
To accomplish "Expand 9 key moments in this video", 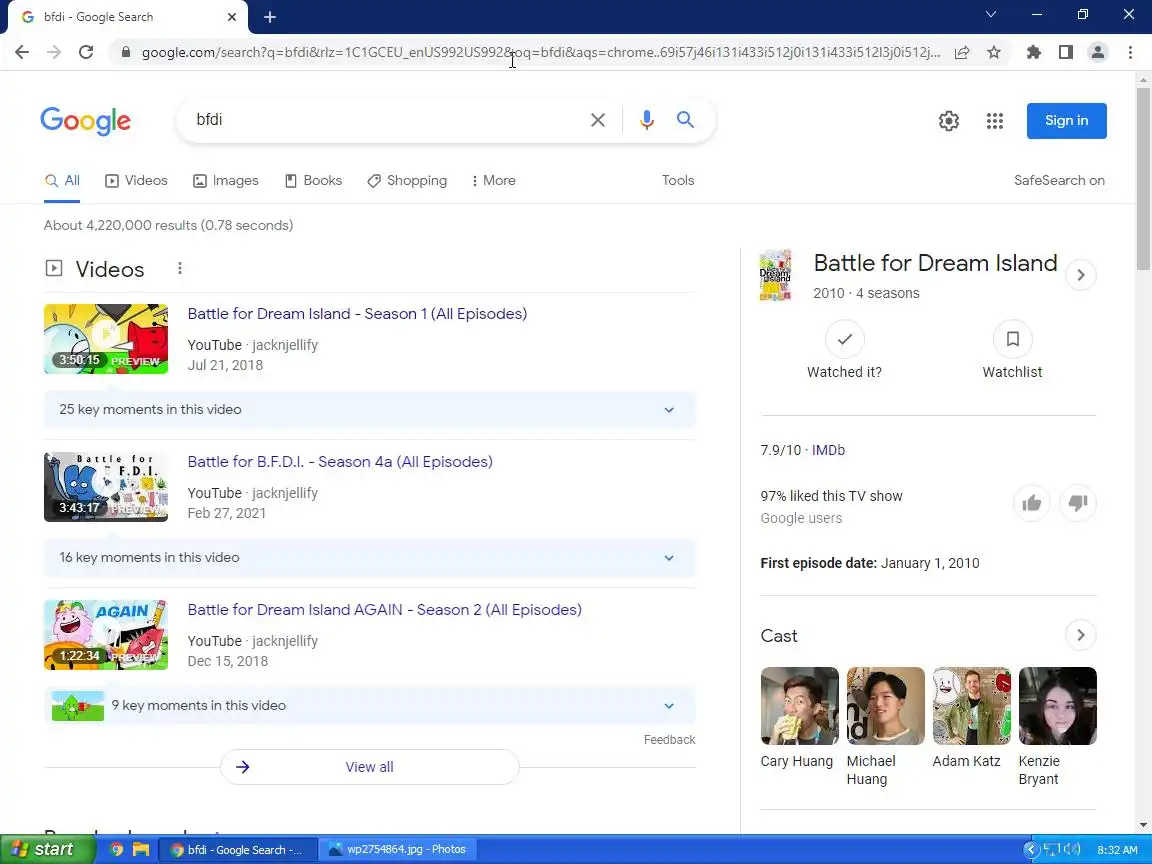I will point(370,705).
